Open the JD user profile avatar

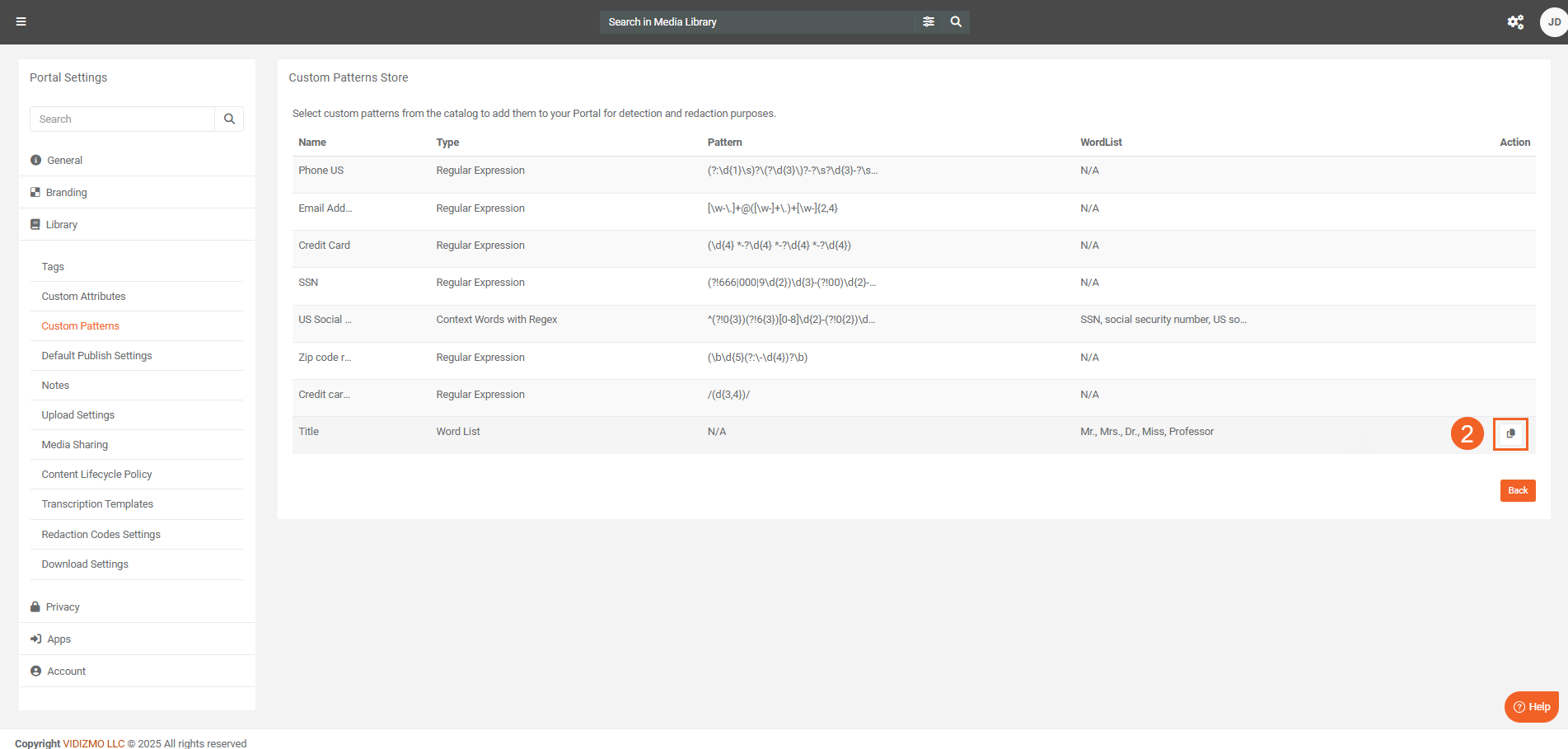(x=1553, y=22)
